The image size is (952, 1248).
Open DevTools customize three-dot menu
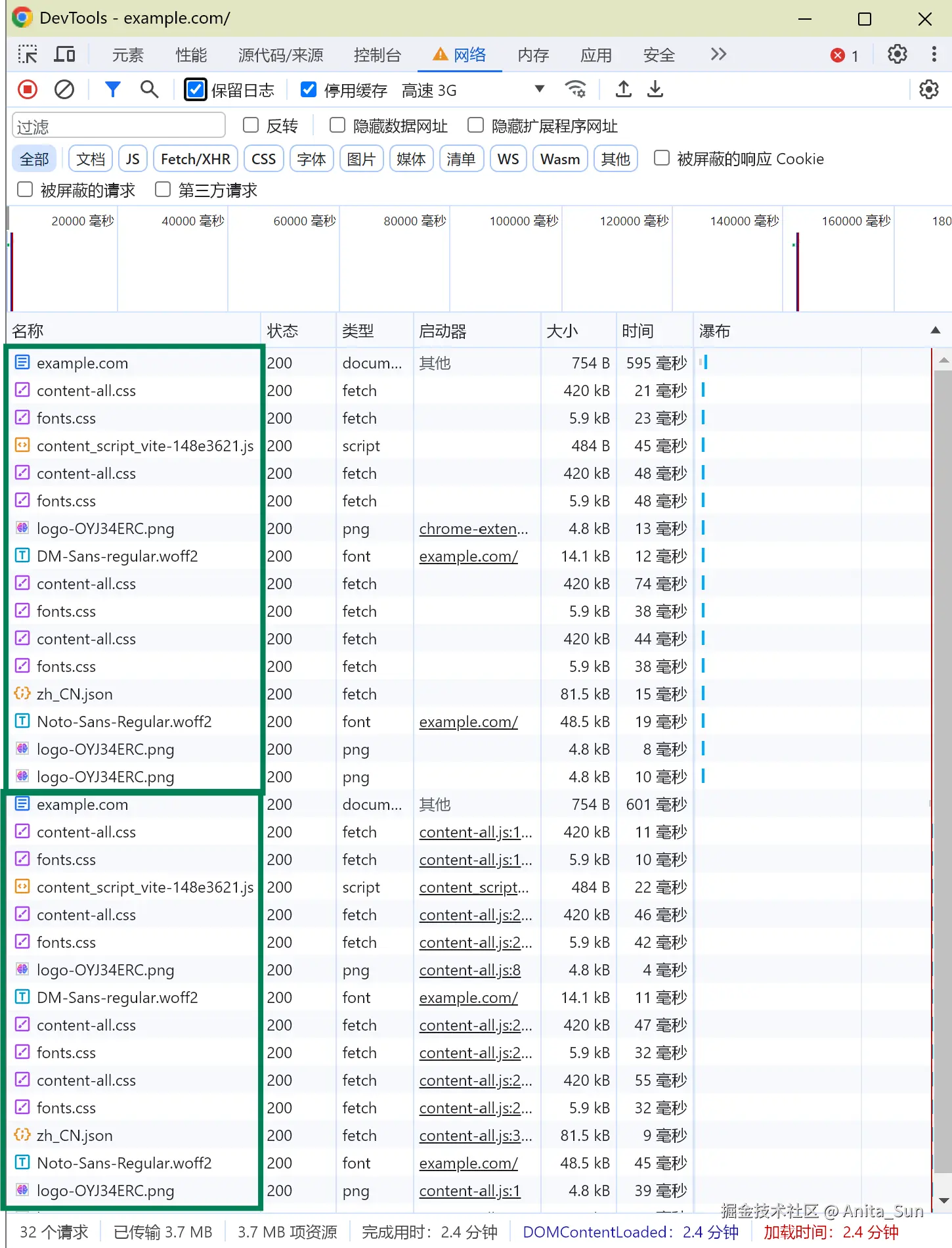[x=934, y=55]
